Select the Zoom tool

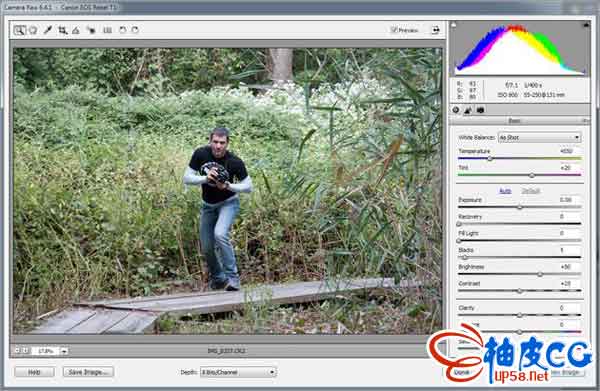tap(20, 30)
